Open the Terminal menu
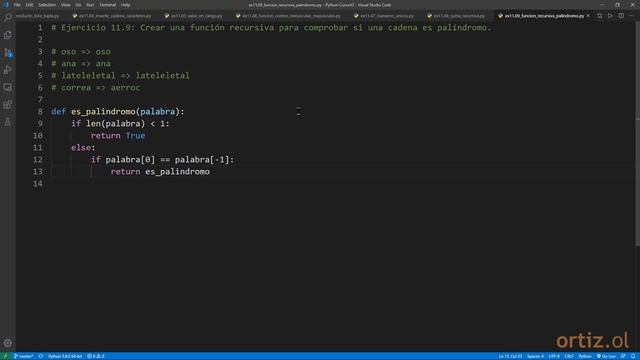This screenshot has width=640, height=360. [107, 5]
